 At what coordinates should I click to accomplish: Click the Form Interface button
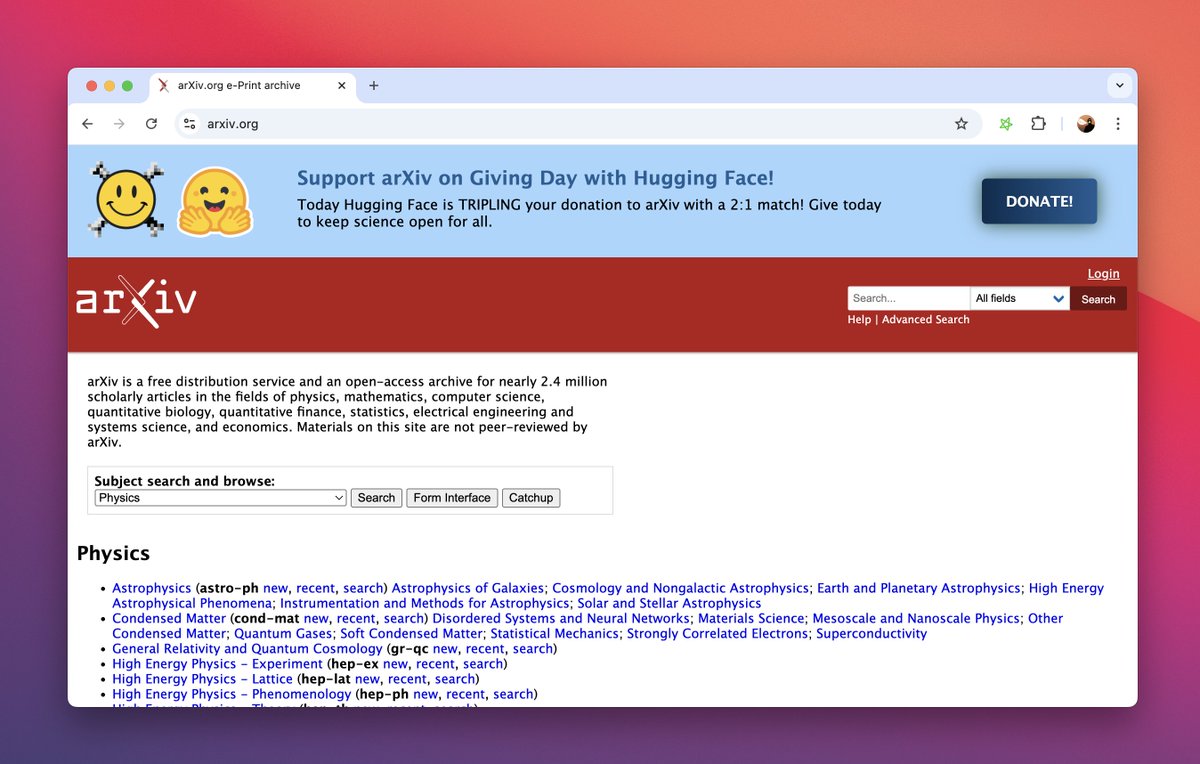[x=451, y=497]
